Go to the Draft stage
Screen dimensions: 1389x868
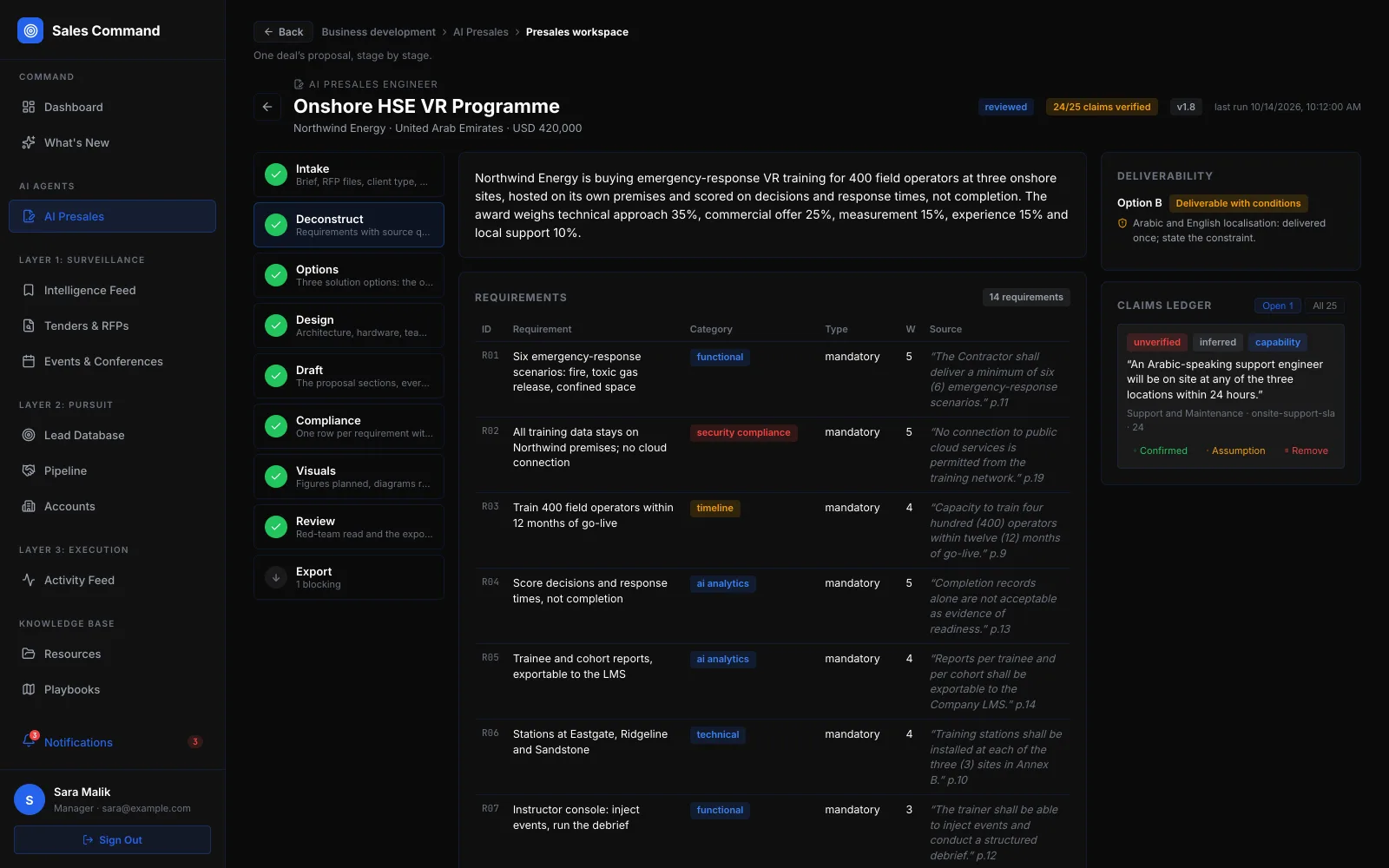(349, 376)
